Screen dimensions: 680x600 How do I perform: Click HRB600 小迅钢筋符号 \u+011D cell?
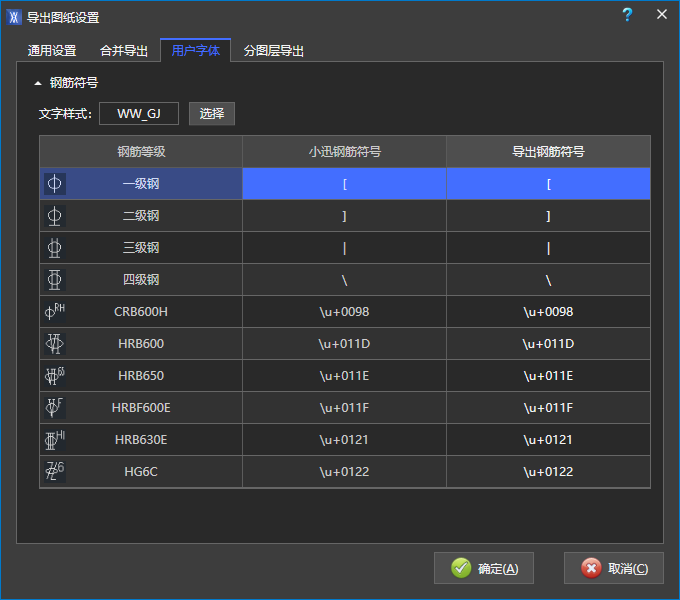[x=344, y=344]
